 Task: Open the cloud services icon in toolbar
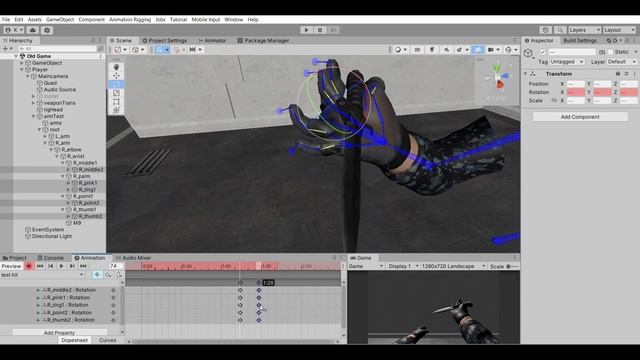click(33, 30)
